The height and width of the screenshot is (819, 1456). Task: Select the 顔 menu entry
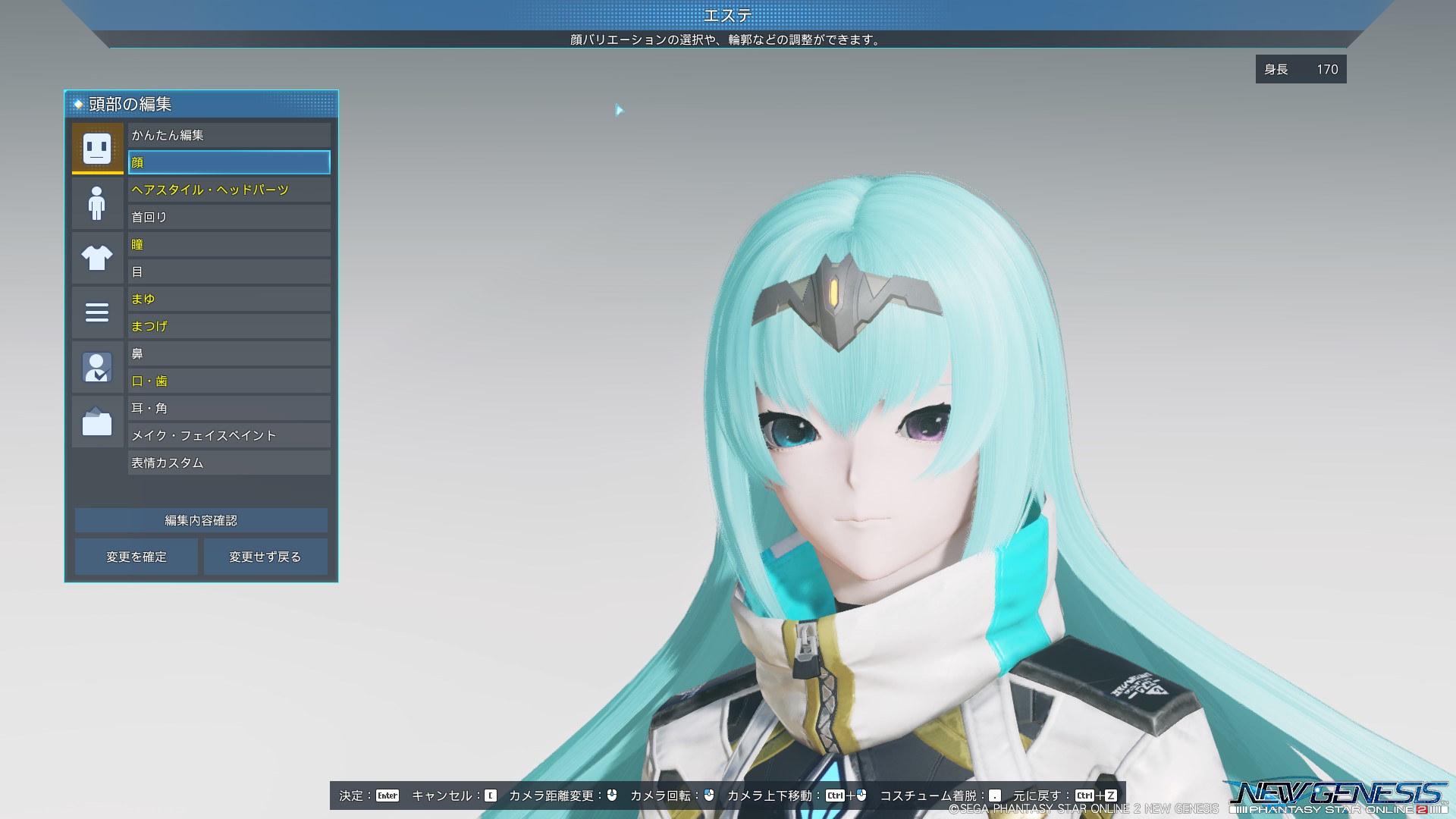(229, 162)
